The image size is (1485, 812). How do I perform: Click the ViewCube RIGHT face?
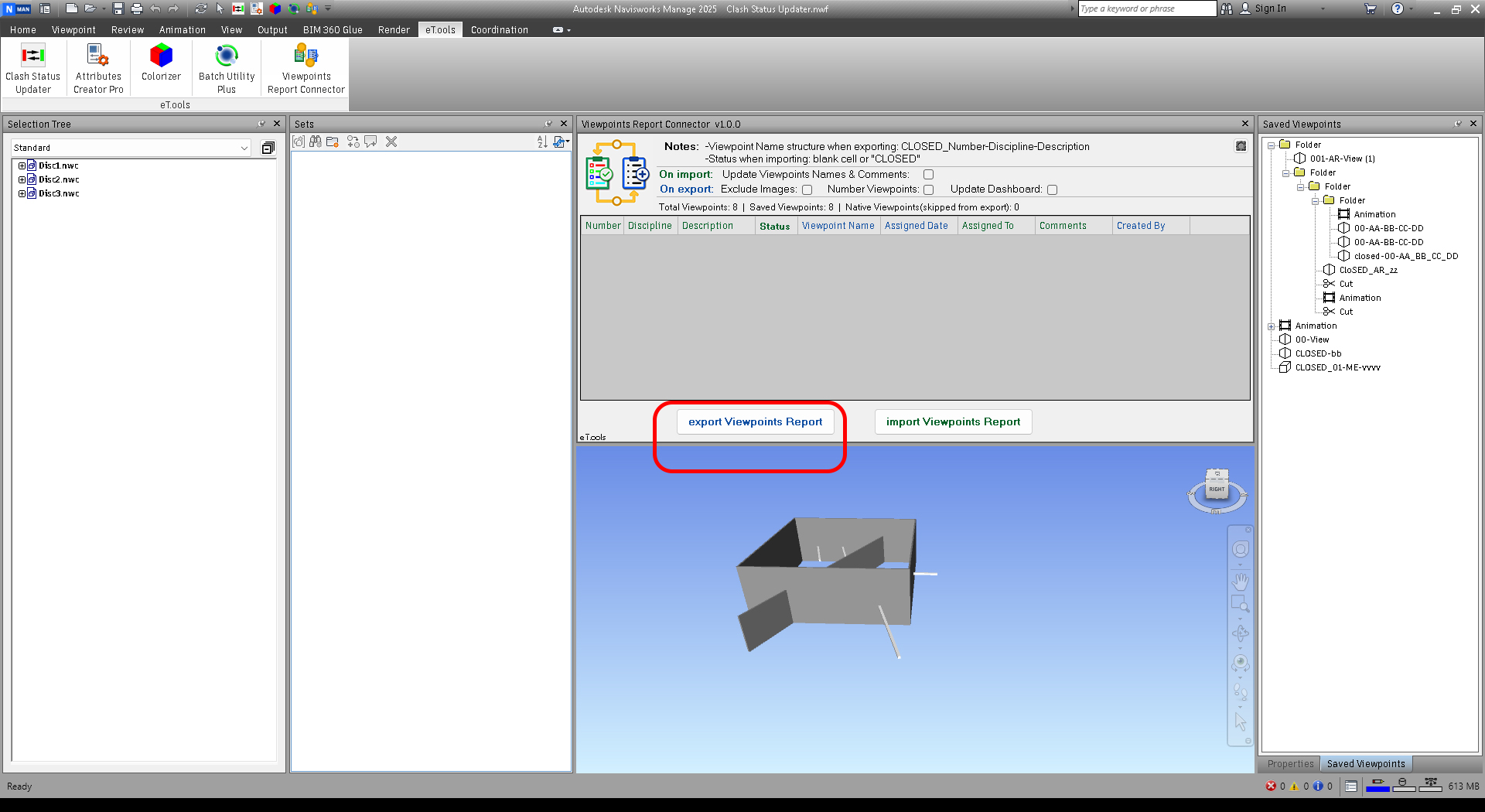coord(1217,490)
